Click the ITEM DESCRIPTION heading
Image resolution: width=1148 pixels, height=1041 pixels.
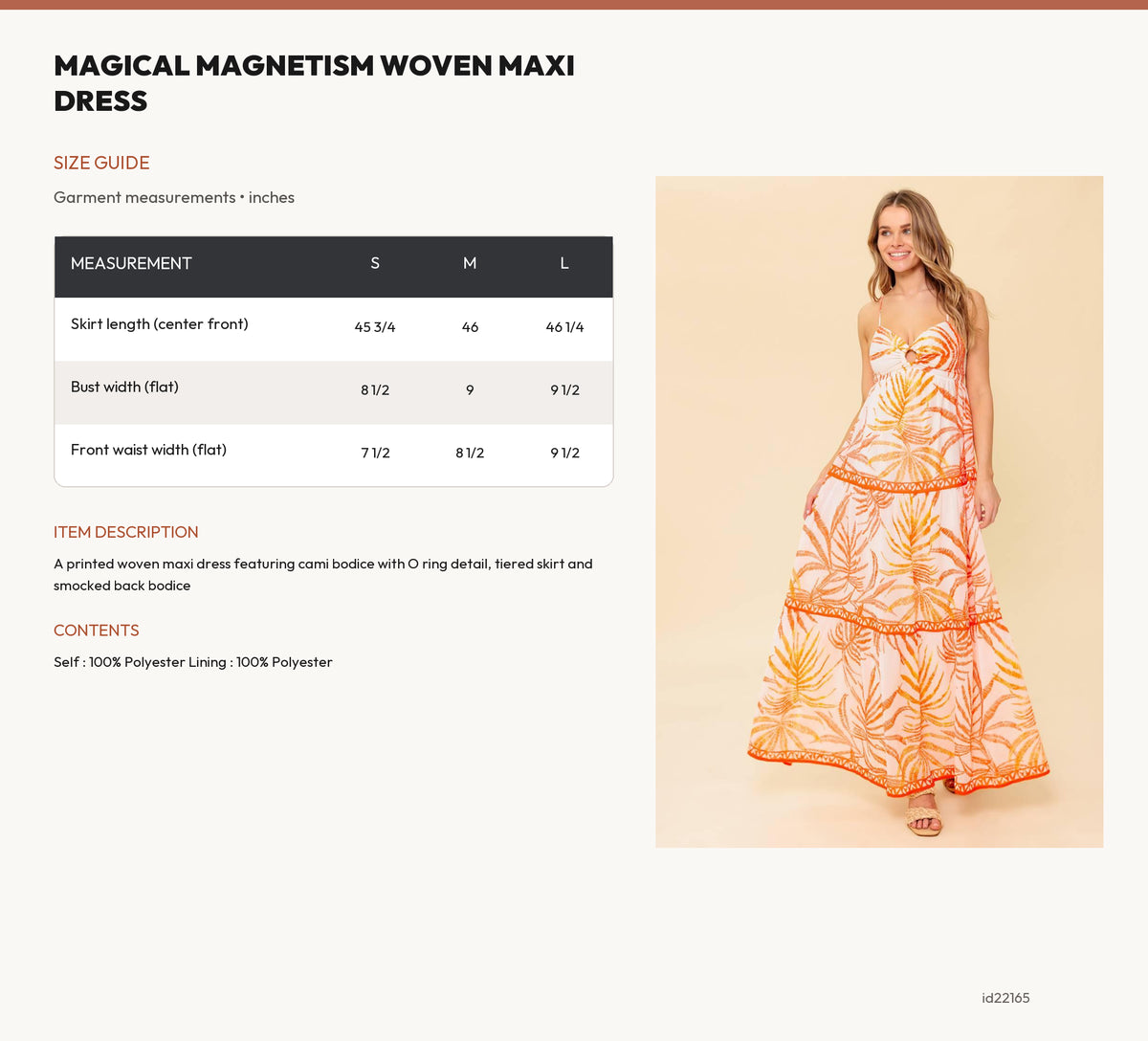(126, 532)
